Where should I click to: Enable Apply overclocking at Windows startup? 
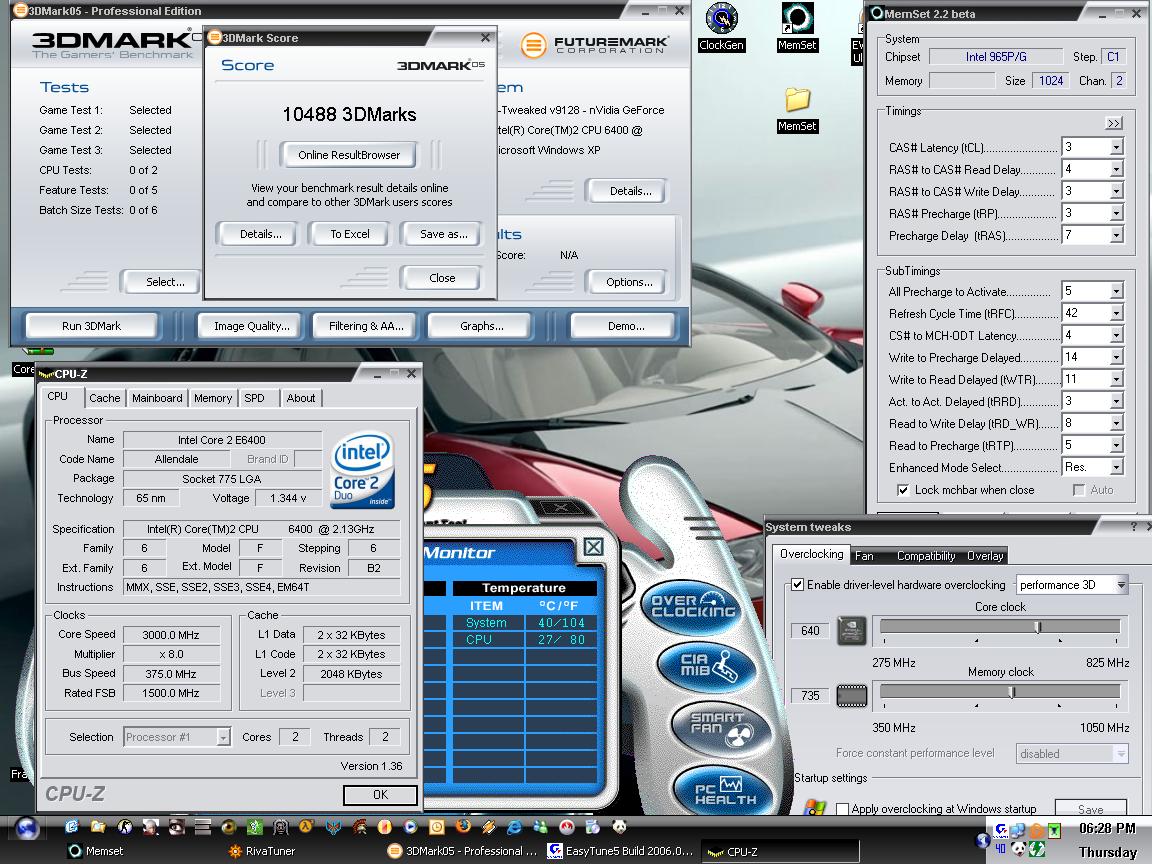tap(842, 809)
